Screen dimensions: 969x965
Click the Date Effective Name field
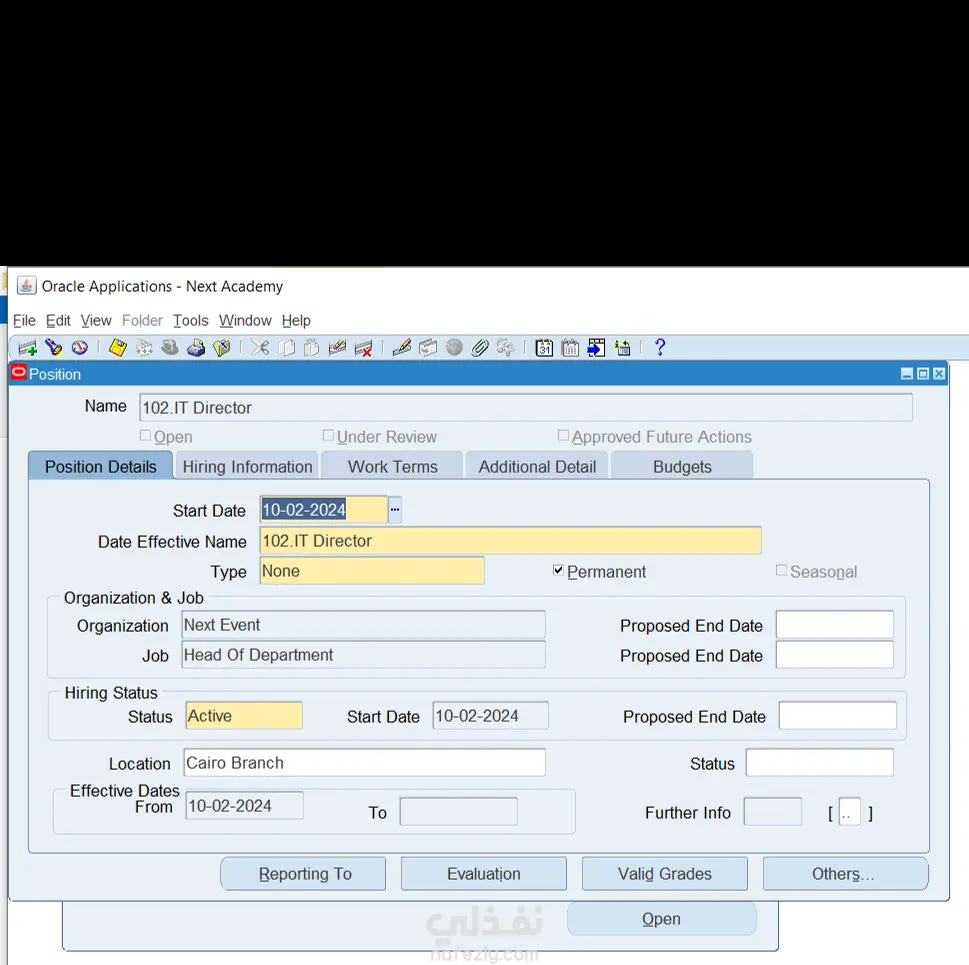point(510,541)
